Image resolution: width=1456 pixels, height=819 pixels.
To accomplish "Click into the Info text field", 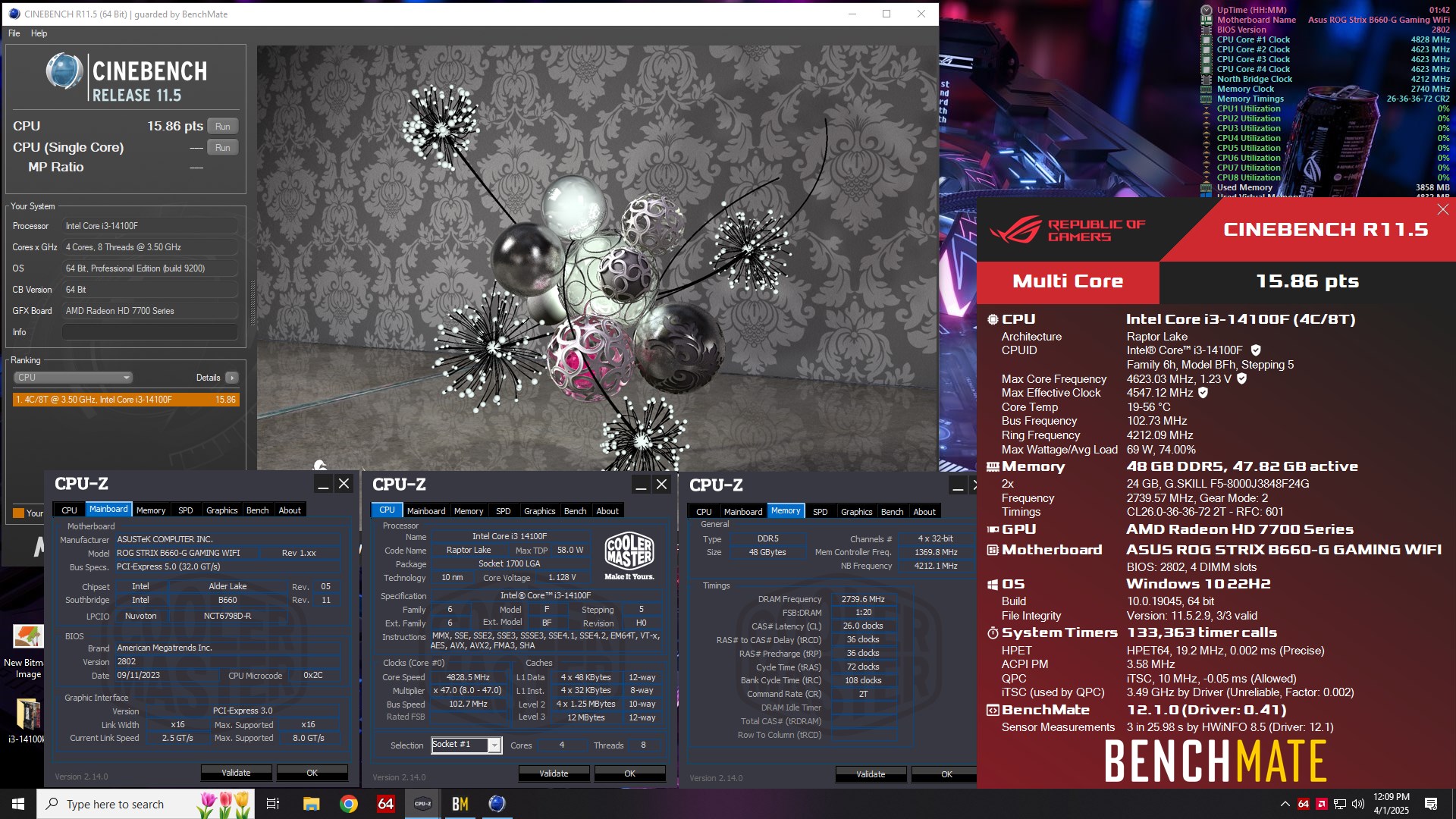I will click(x=150, y=332).
